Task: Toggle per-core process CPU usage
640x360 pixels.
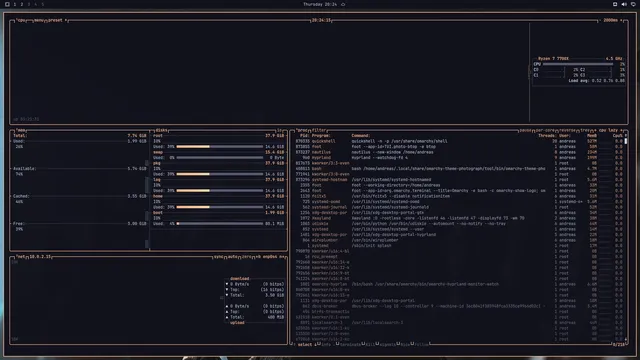Action: coord(545,130)
